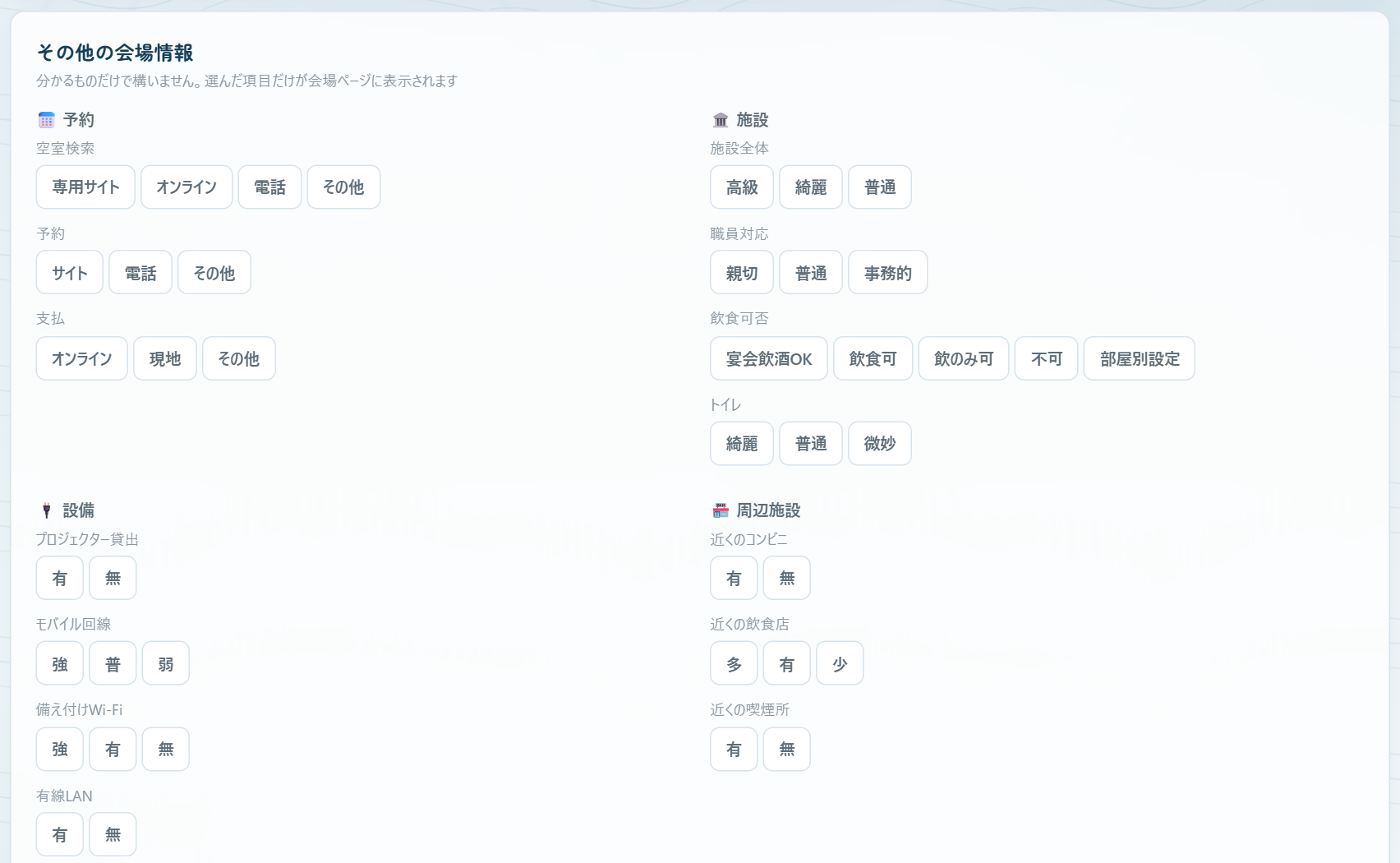Select 高級 for 施設全体
The height and width of the screenshot is (863, 1400).
click(x=742, y=187)
